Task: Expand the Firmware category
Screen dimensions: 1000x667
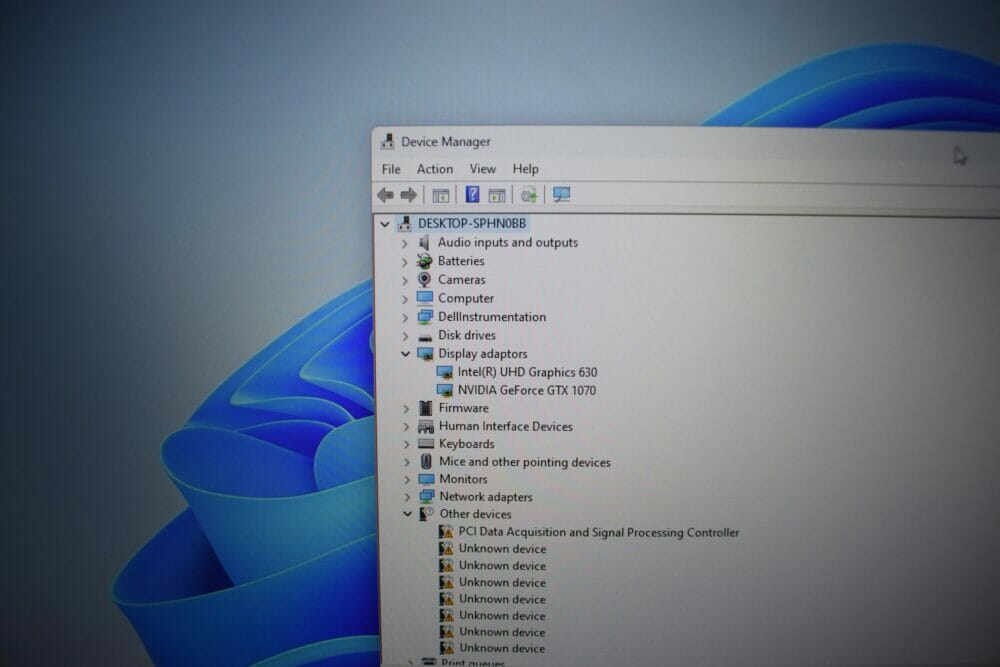Action: 406,408
